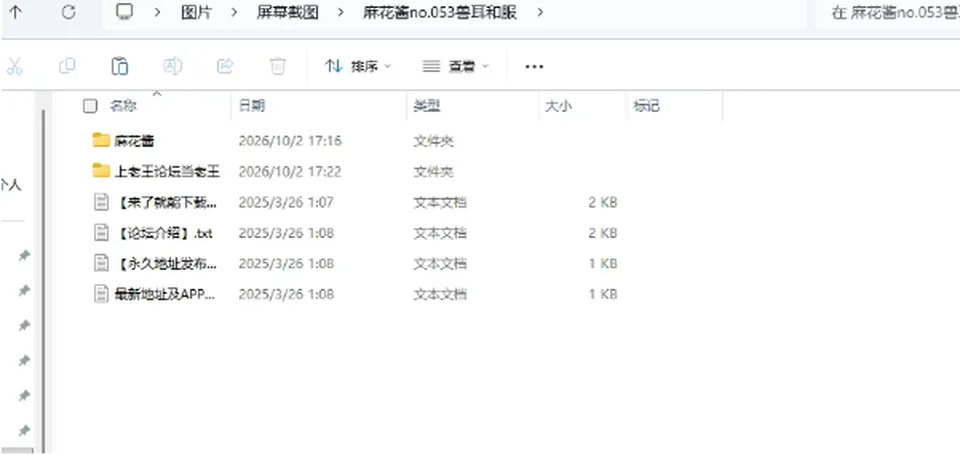Select the 【论坛介绍】.txt file icon

pos(101,233)
